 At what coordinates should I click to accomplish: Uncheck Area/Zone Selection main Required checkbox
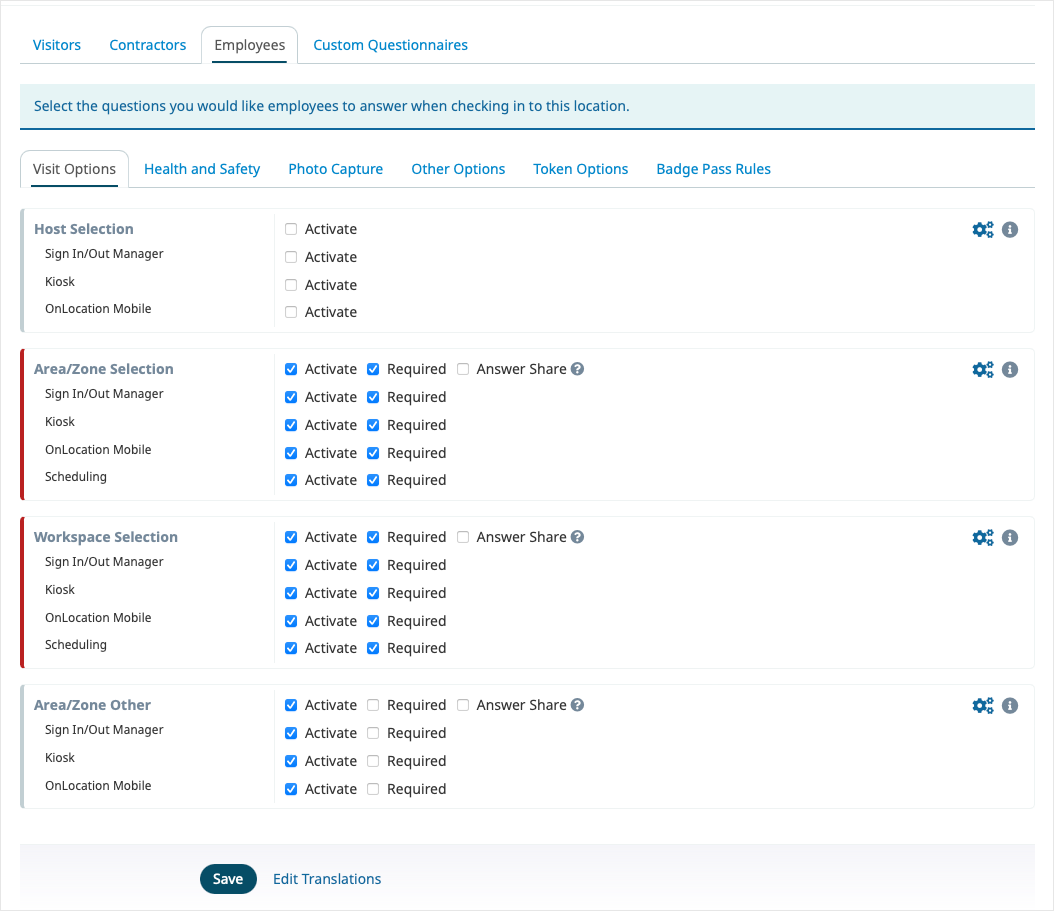coord(373,369)
